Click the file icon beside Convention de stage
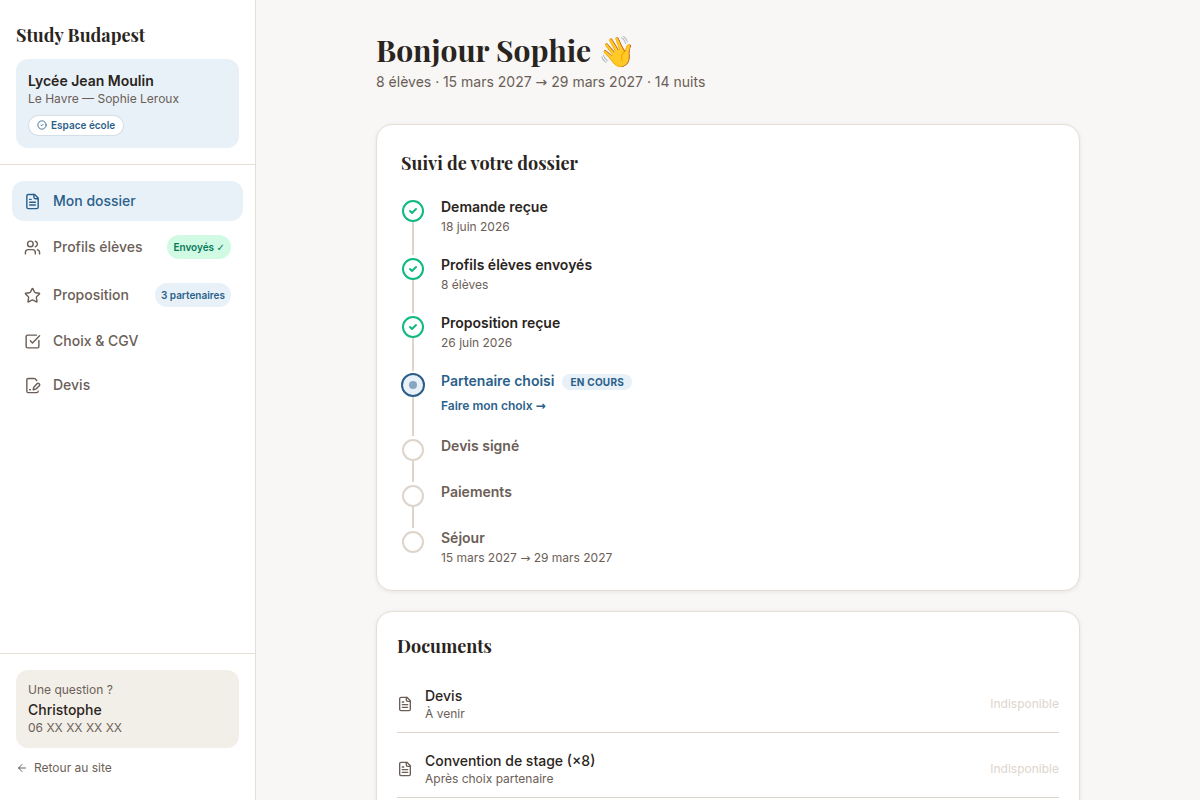 click(x=405, y=769)
